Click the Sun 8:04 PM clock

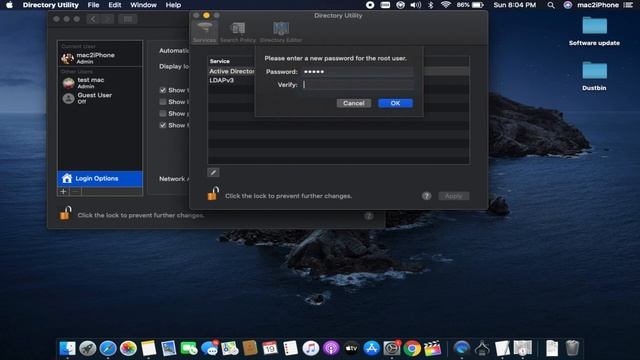pyautogui.click(x=514, y=5)
